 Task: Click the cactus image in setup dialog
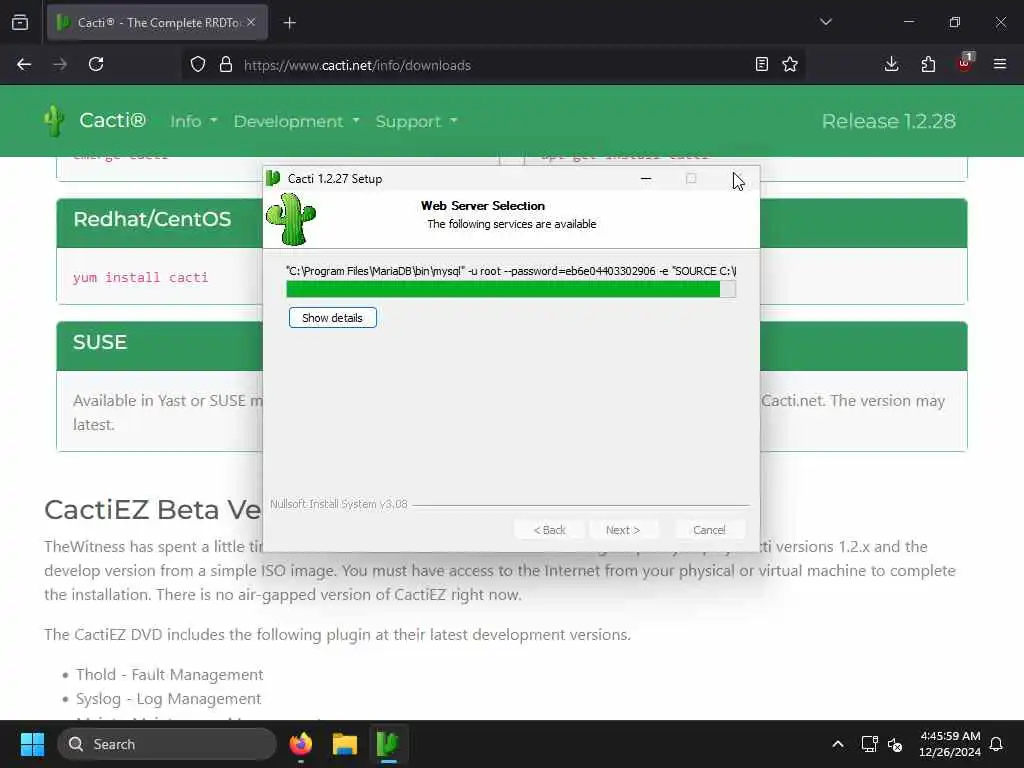coord(291,219)
